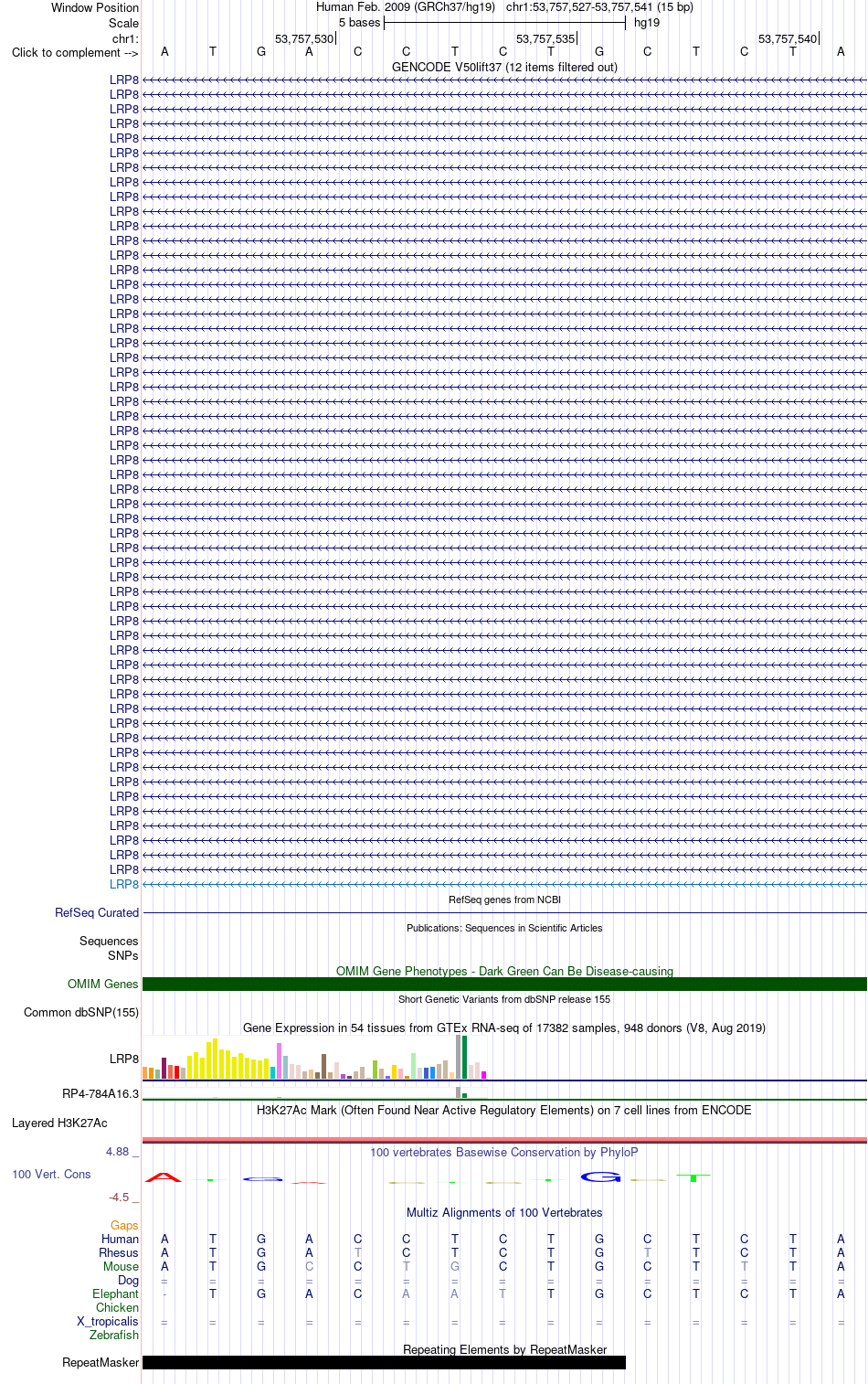This screenshot has width=868, height=1384.
Task: Click the PhyloP '-4.5' minimum value
Action: 119,1197
